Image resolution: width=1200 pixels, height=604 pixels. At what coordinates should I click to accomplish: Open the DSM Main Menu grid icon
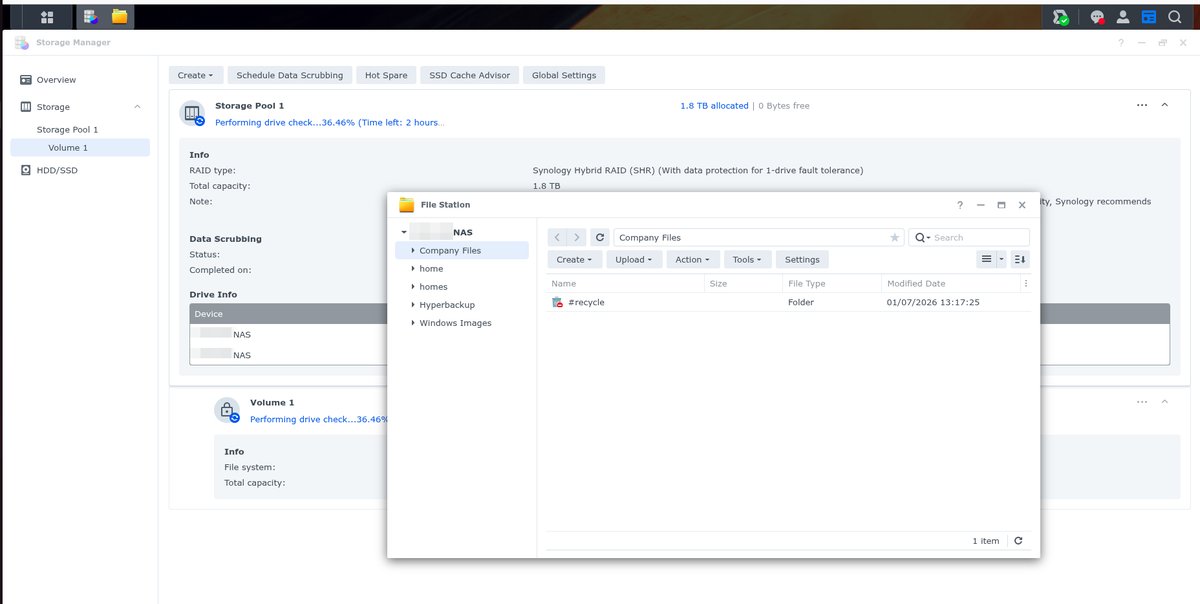coord(47,17)
